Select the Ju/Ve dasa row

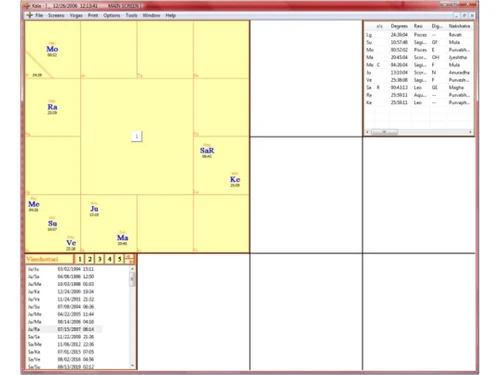[x=63, y=299]
